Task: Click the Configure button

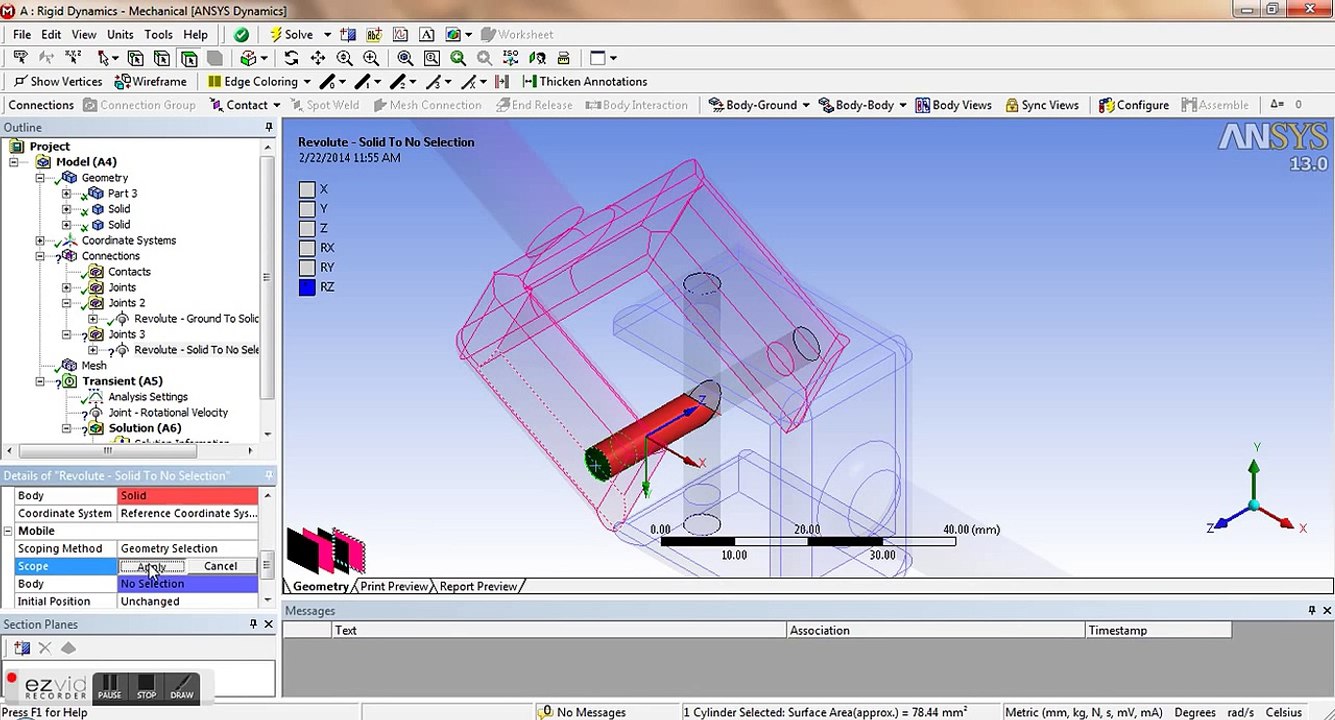Action: point(1134,105)
